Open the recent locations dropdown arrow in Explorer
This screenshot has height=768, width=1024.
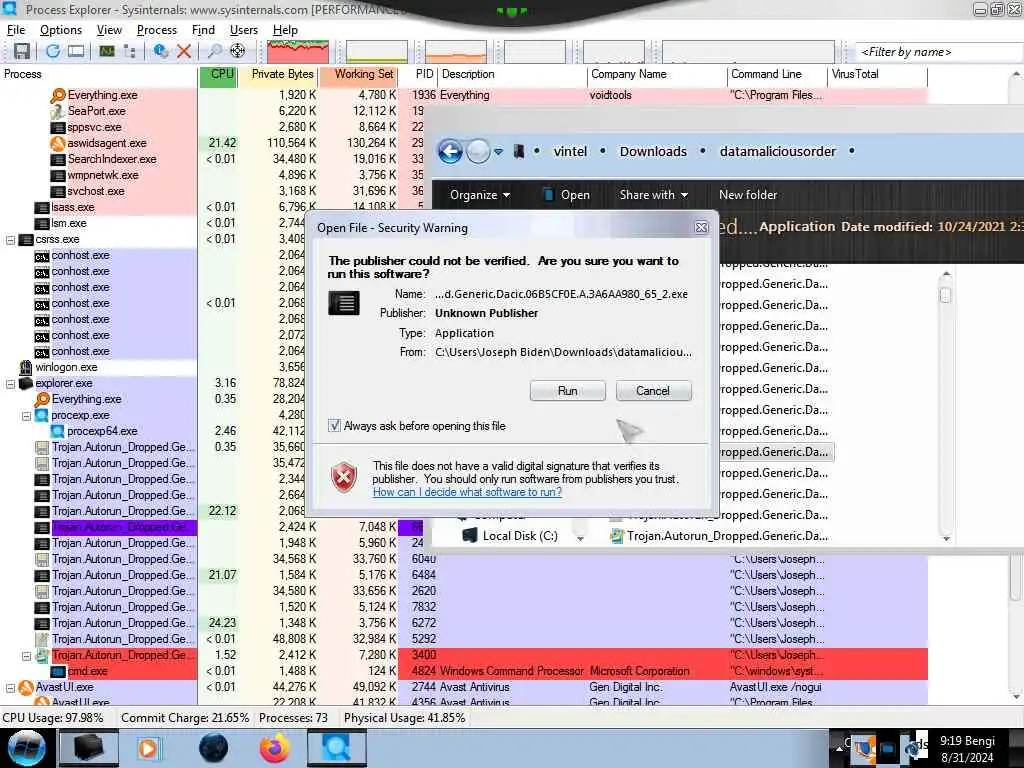pos(498,152)
